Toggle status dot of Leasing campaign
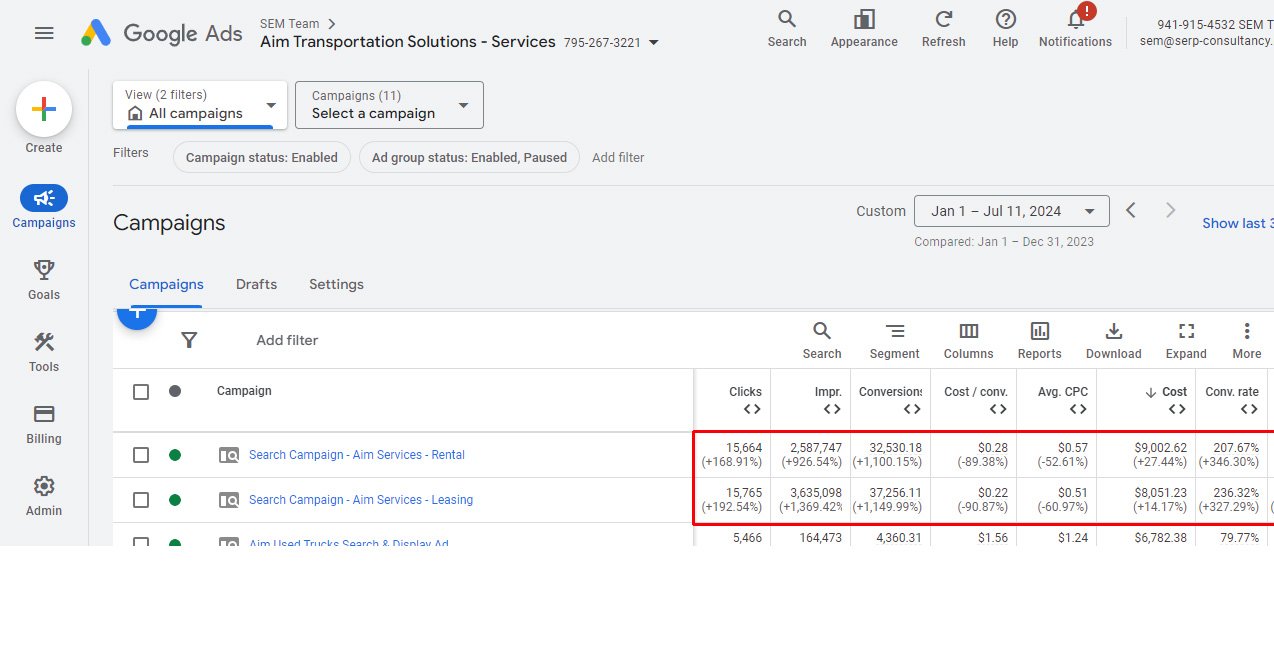The image size is (1274, 649). click(x=175, y=500)
